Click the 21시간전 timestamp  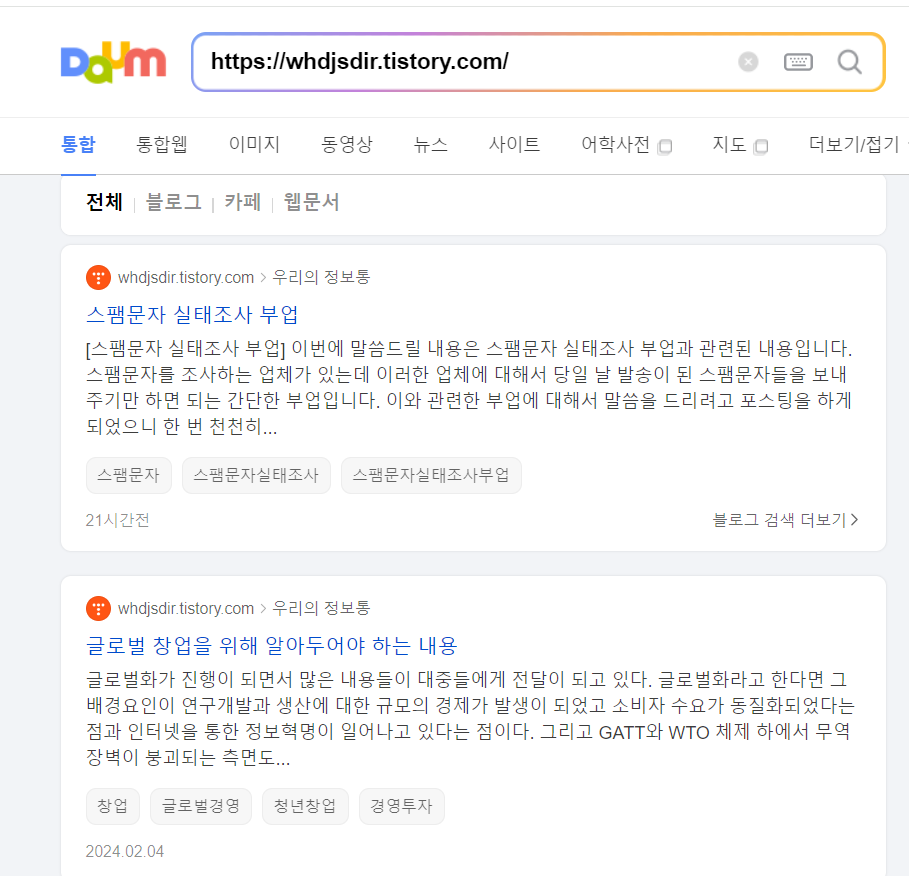coord(118,520)
